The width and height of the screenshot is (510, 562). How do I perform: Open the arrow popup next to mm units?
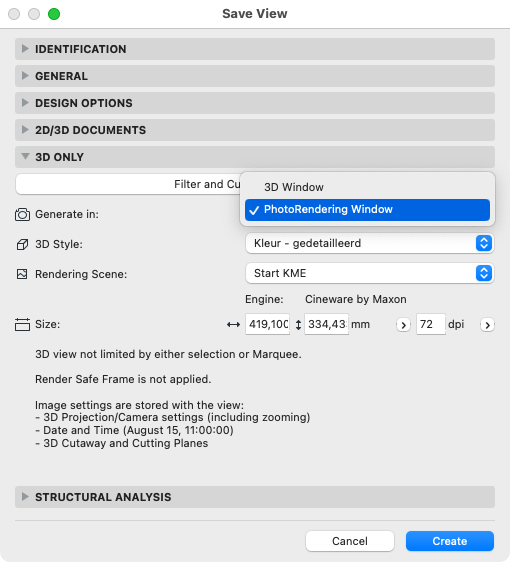(x=403, y=325)
